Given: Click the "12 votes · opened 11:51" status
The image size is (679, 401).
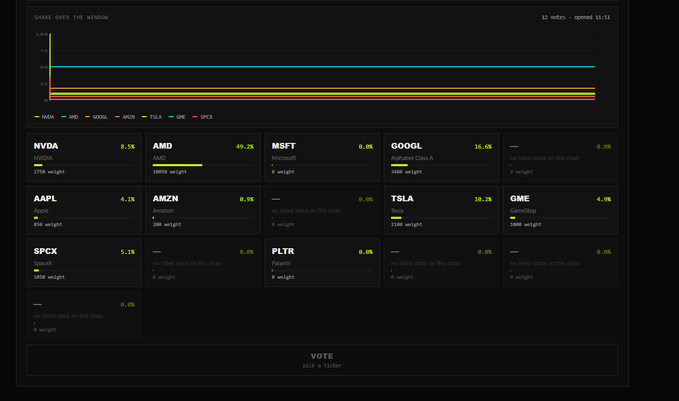Looking at the screenshot, I should [576, 17].
